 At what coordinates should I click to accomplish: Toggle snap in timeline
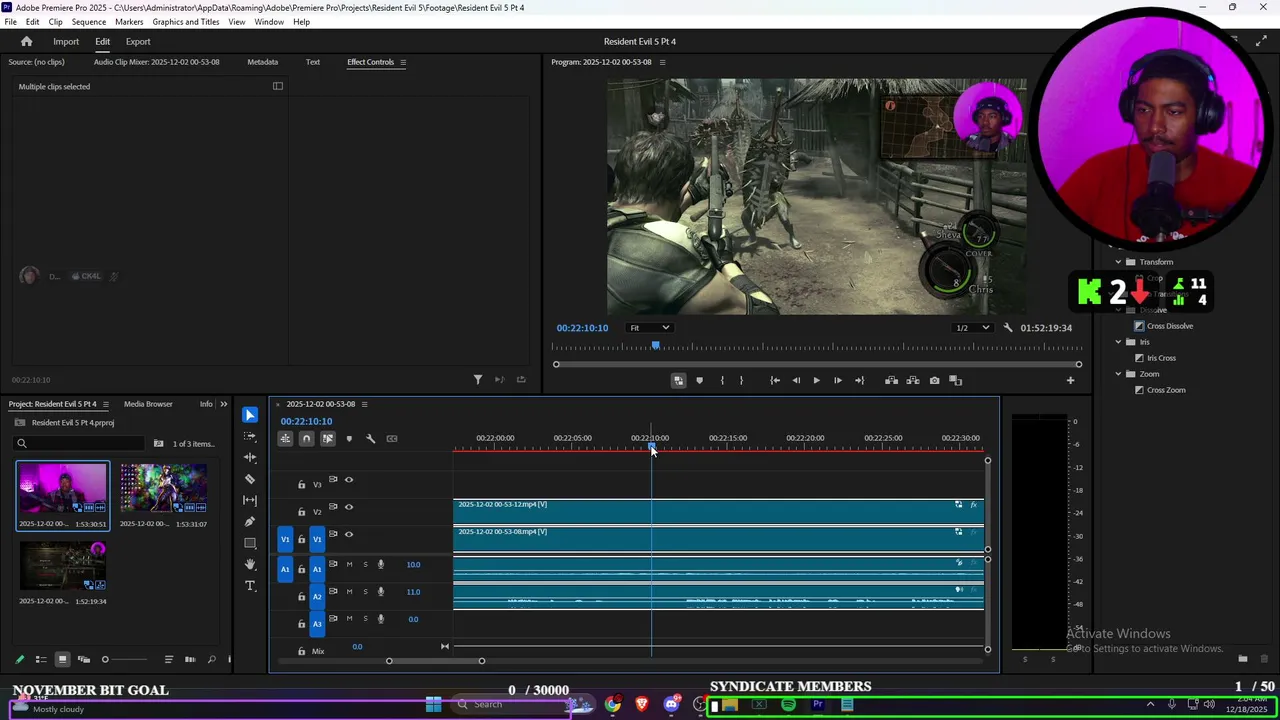306,439
